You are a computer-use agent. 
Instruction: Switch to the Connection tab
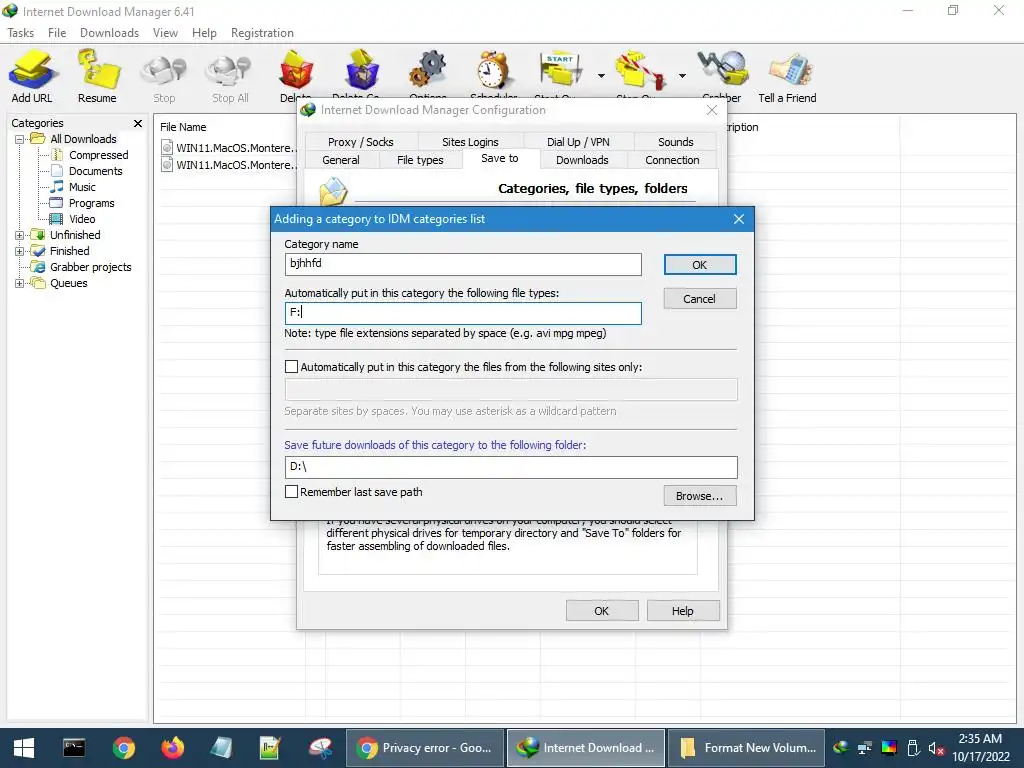pyautogui.click(x=672, y=160)
